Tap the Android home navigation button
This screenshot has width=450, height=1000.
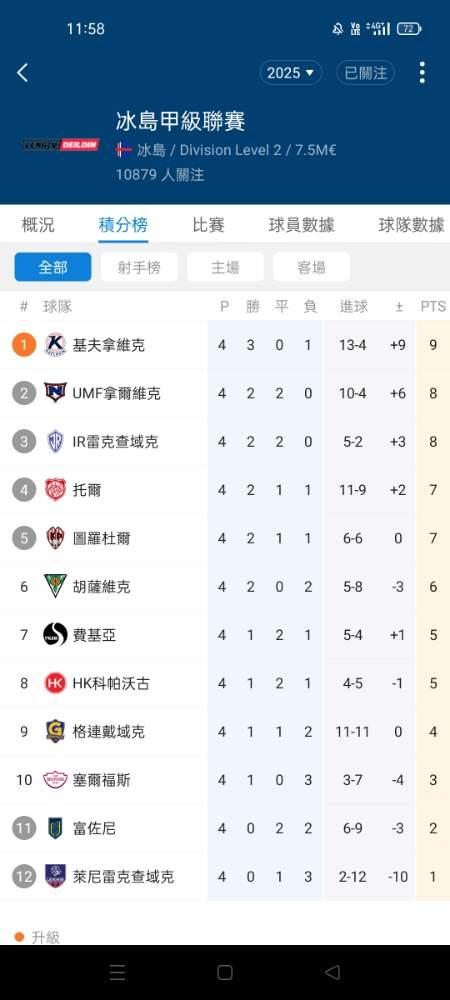pyautogui.click(x=224, y=972)
